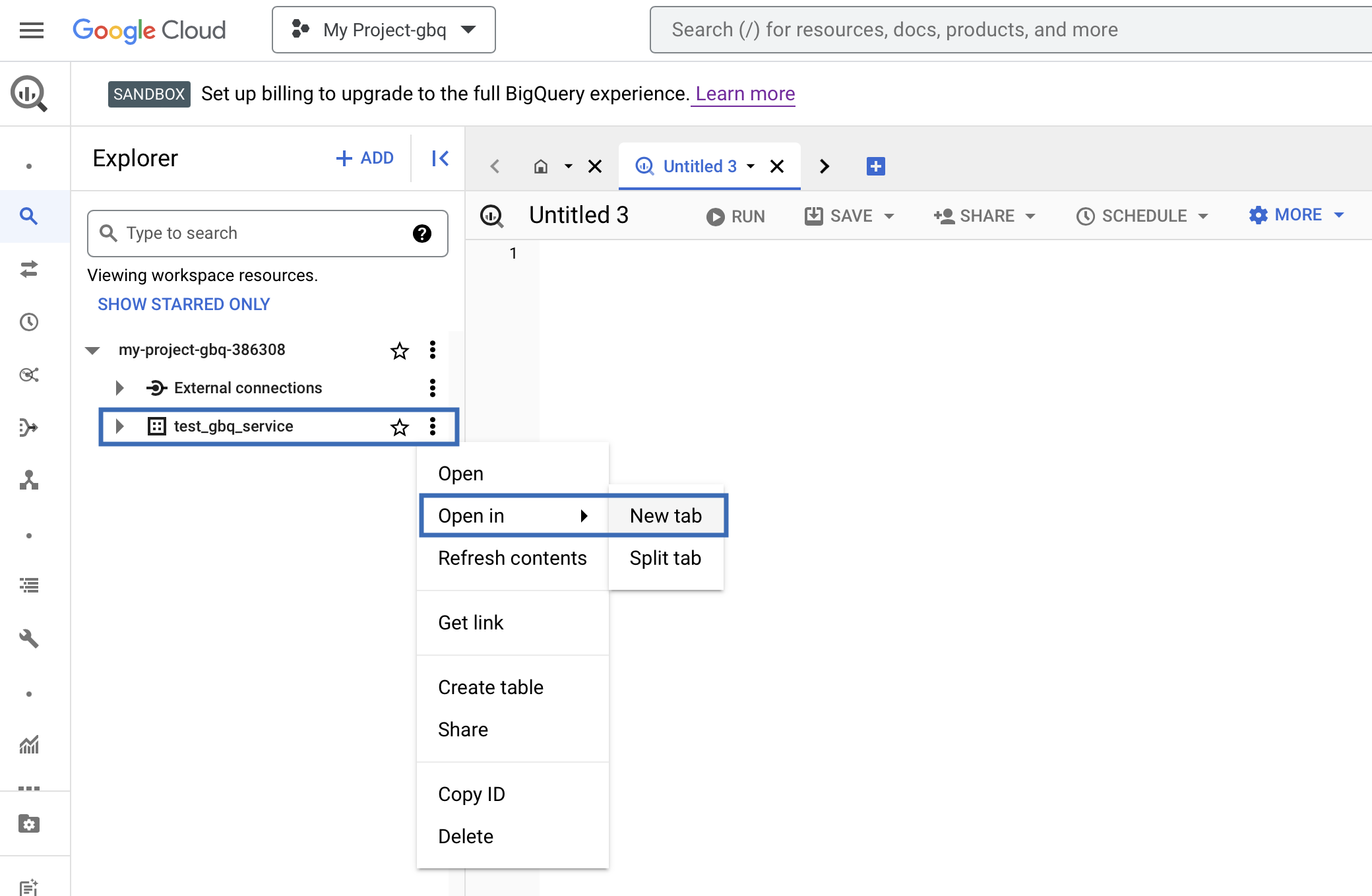Follow the Learn more billing link
The image size is (1372, 896).
[745, 94]
